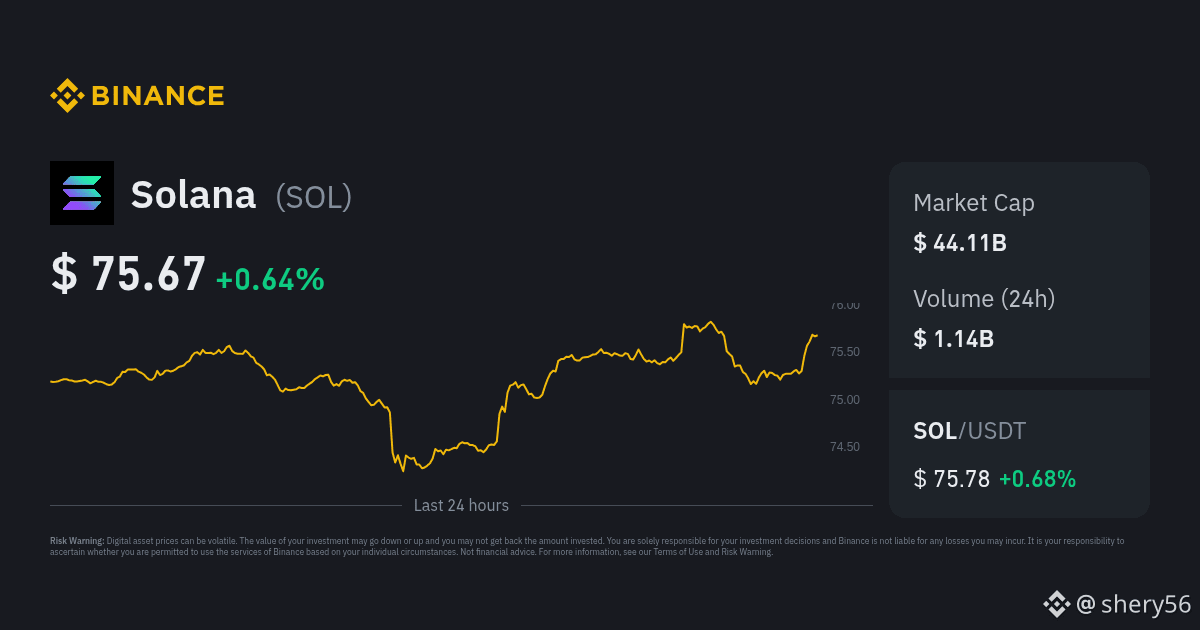Click the $ 1.14B volume value
This screenshot has width=1200, height=630.
(x=953, y=338)
